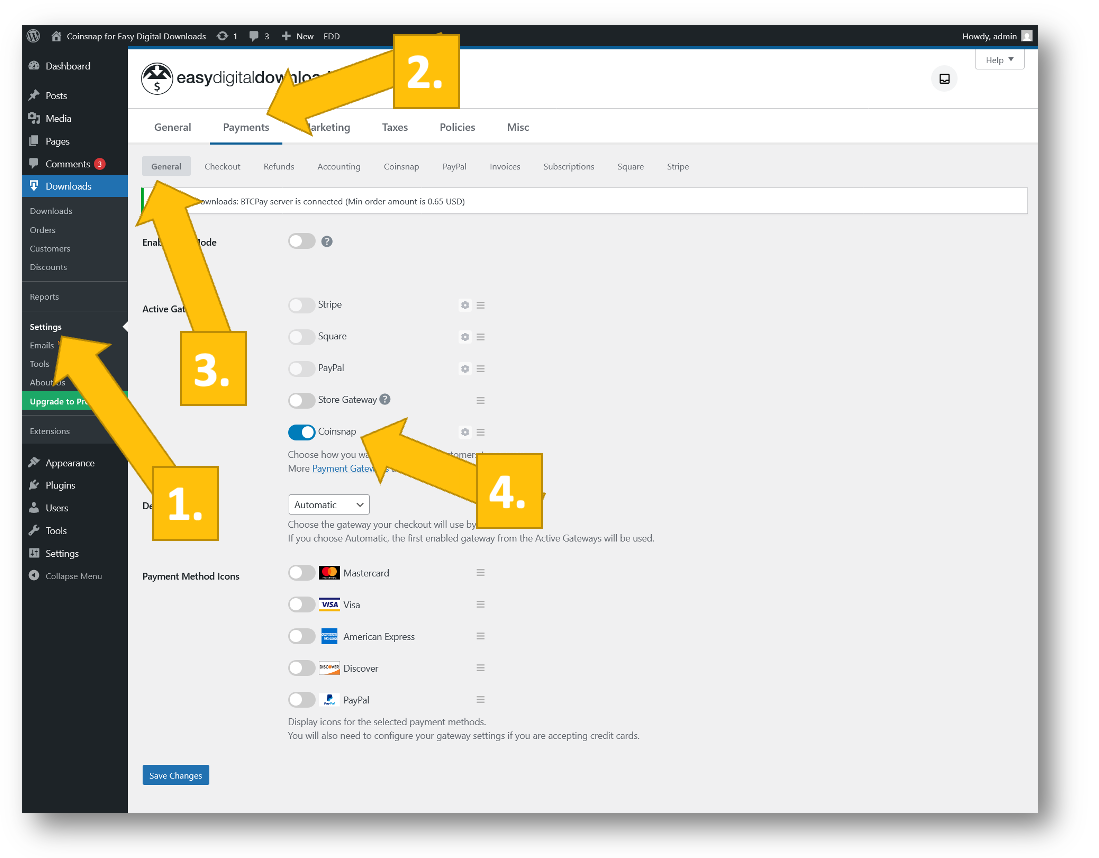This screenshot has height=858, width=1099.
Task: Toggle the Enable Test Mode switch
Action: tap(301, 241)
